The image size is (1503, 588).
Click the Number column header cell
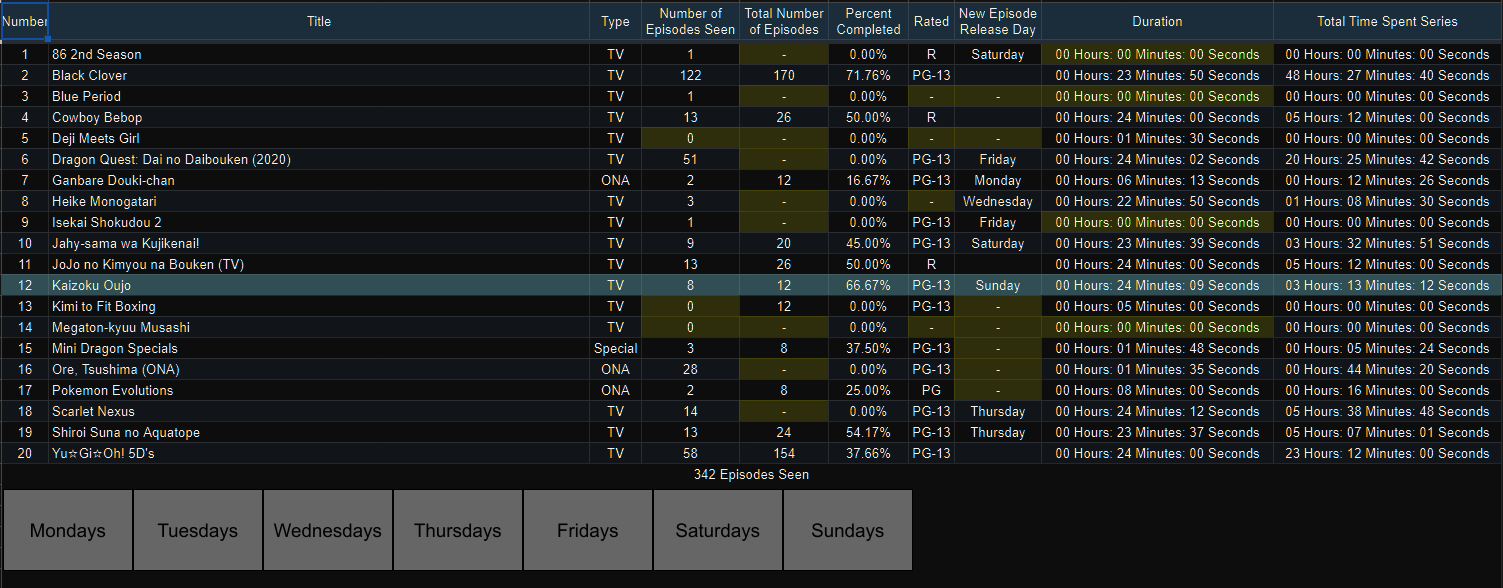point(25,21)
